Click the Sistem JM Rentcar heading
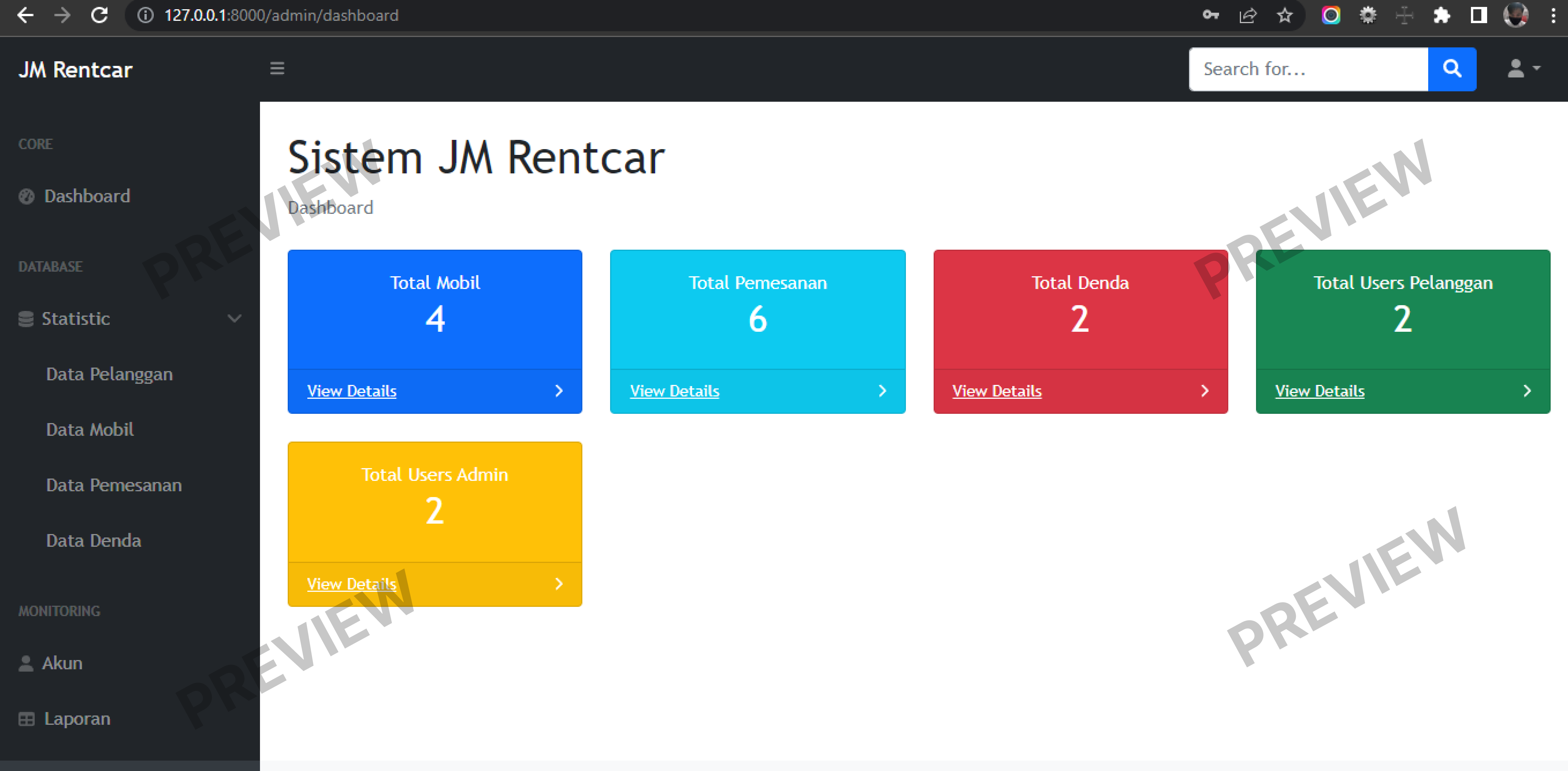 (x=476, y=158)
